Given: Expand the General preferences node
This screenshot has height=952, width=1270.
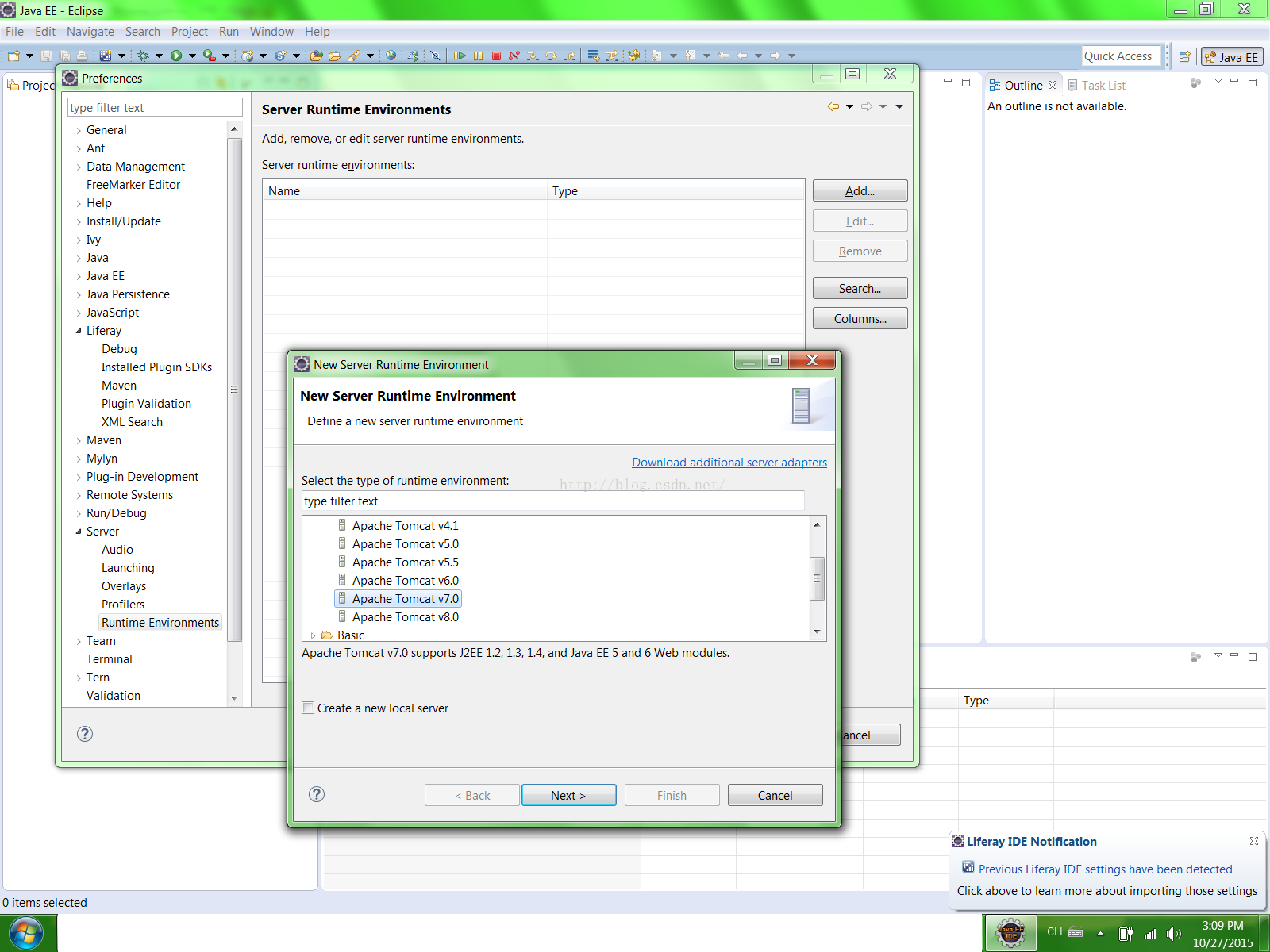Looking at the screenshot, I should click(x=79, y=130).
